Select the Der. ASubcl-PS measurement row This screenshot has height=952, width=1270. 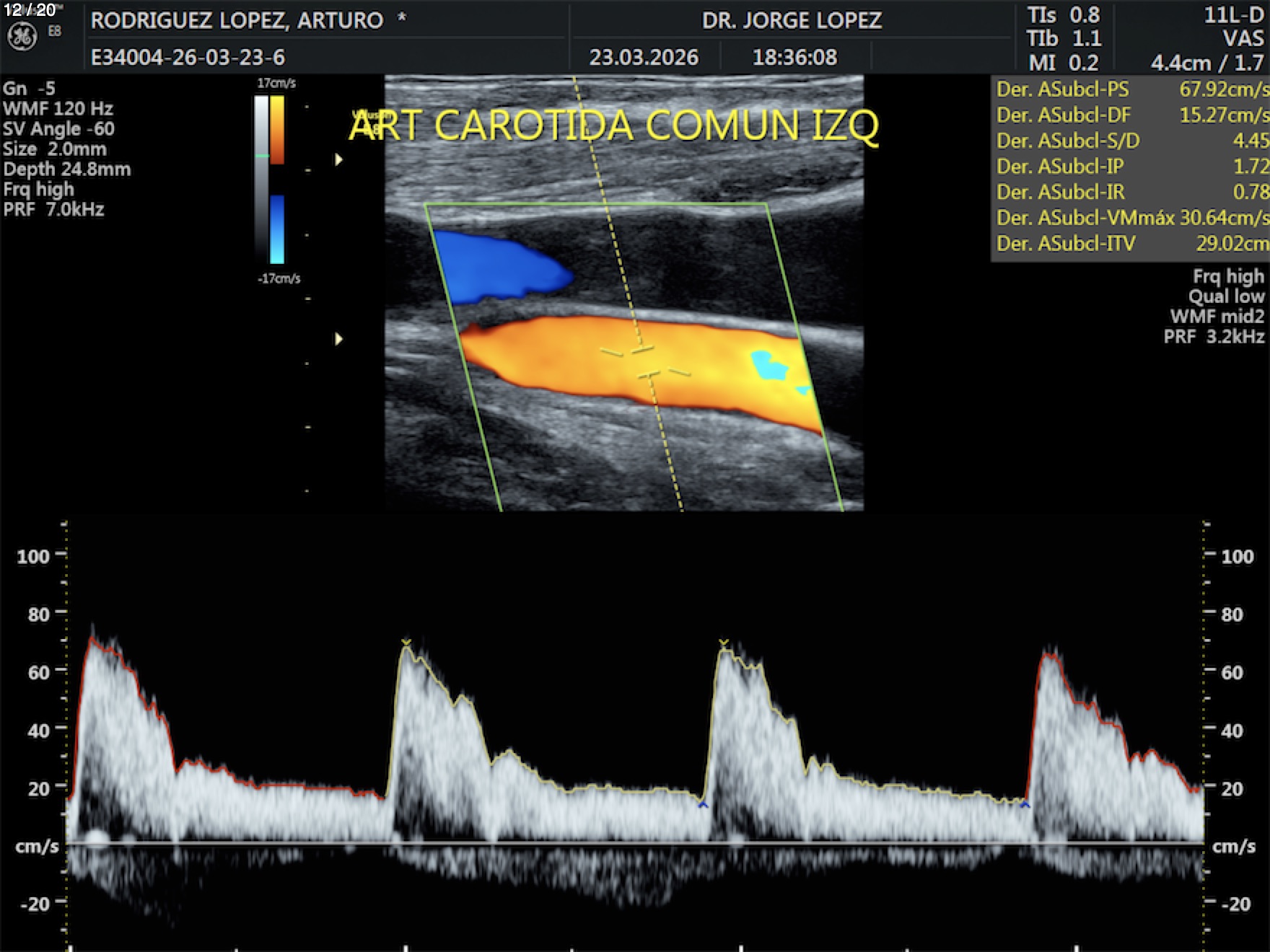point(1131,89)
